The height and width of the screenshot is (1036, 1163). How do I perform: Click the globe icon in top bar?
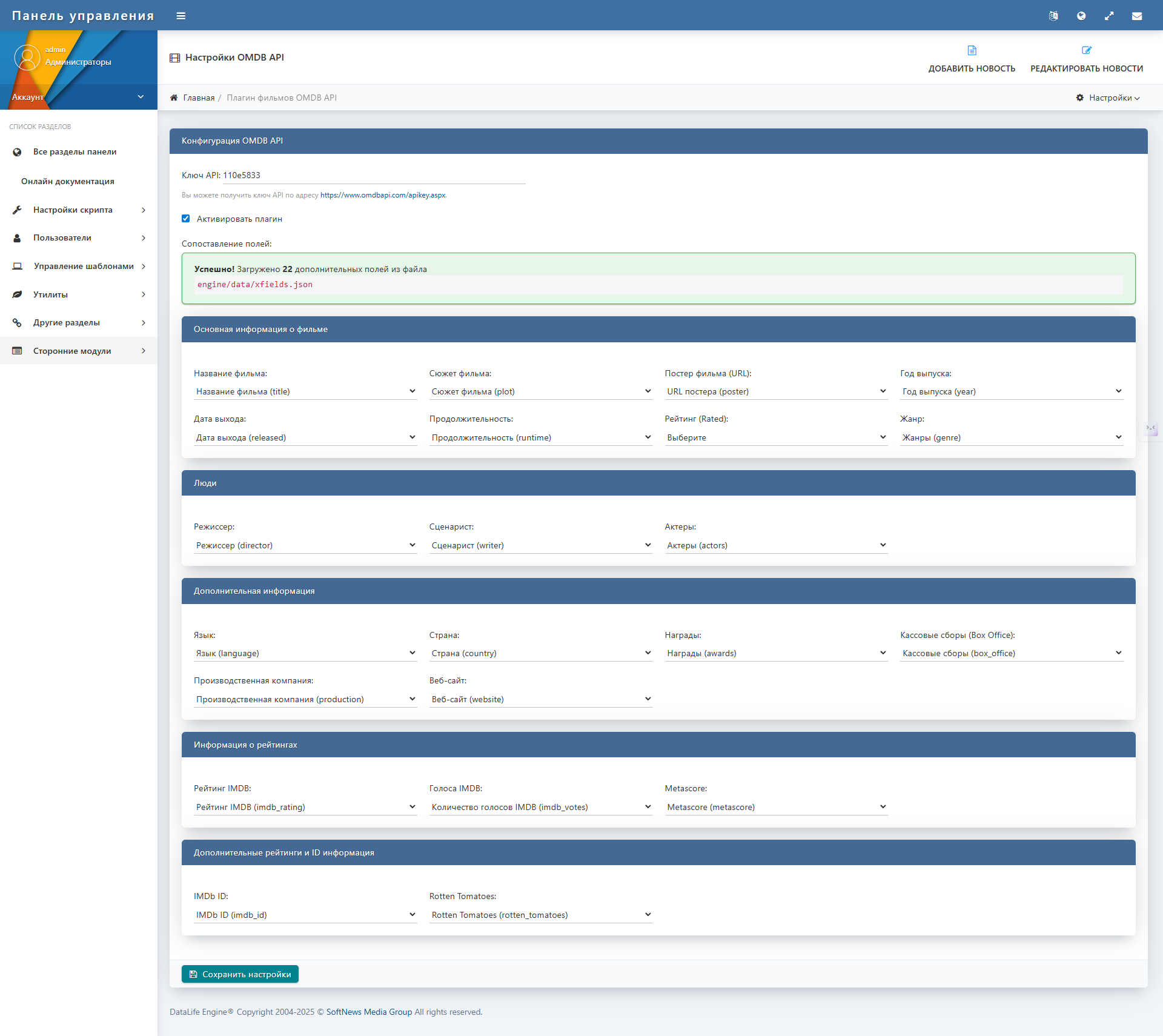click(1081, 16)
